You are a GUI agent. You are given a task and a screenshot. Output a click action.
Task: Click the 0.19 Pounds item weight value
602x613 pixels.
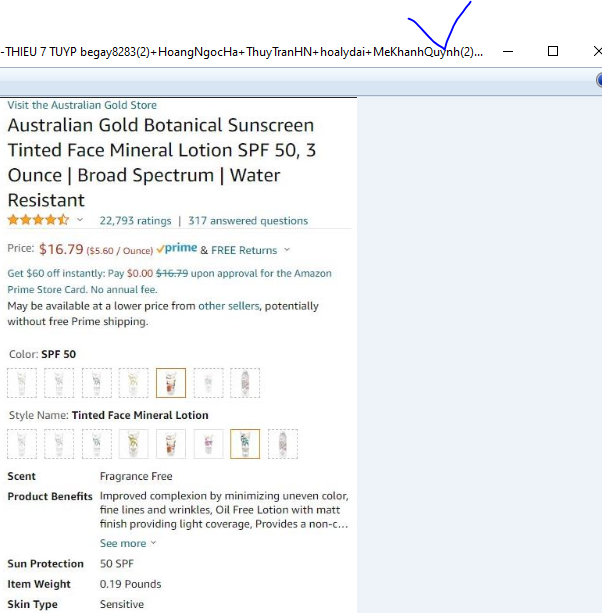[x=131, y=584]
